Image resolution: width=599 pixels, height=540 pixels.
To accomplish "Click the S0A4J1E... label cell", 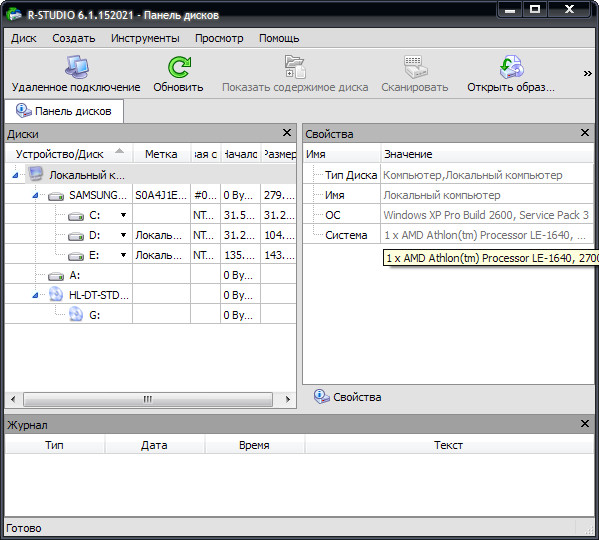I will (x=161, y=195).
